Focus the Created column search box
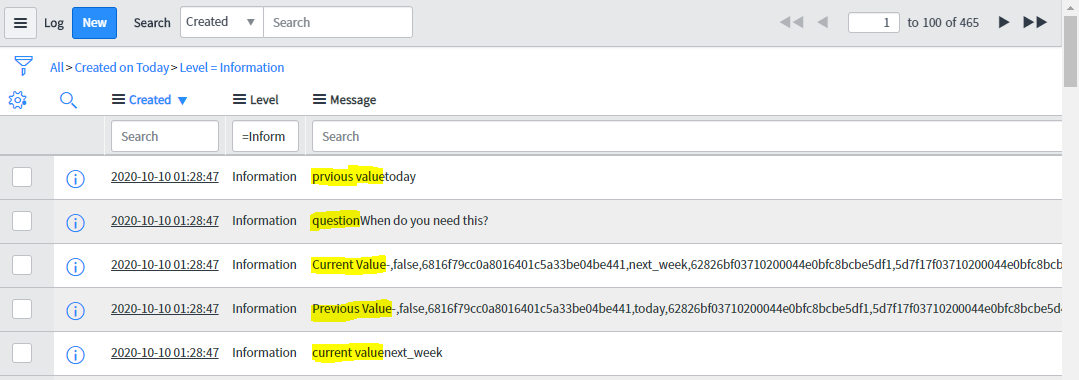Image resolution: width=1079 pixels, height=380 pixels. [x=164, y=136]
